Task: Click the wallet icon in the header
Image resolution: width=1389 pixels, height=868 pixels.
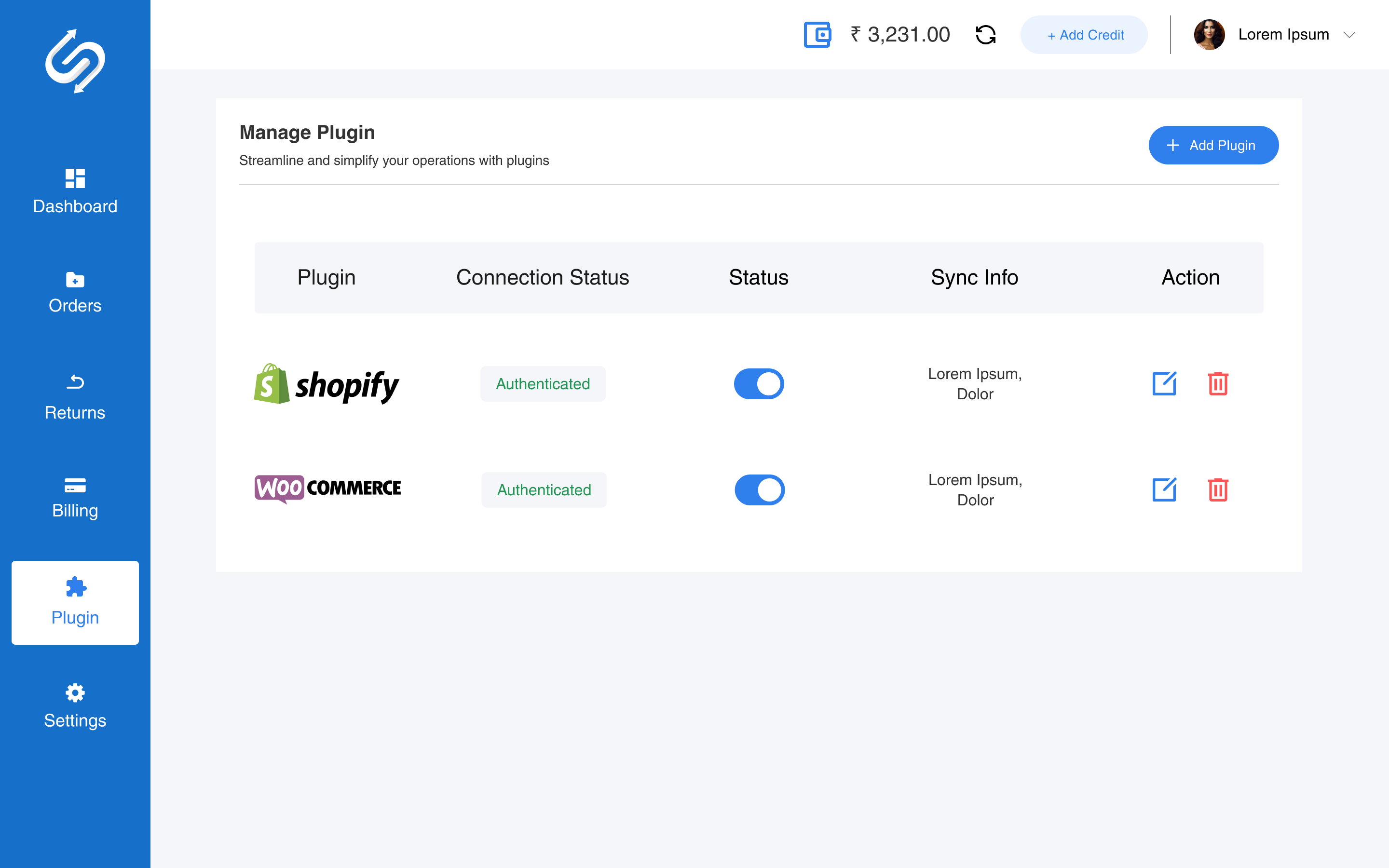Action: [817, 34]
